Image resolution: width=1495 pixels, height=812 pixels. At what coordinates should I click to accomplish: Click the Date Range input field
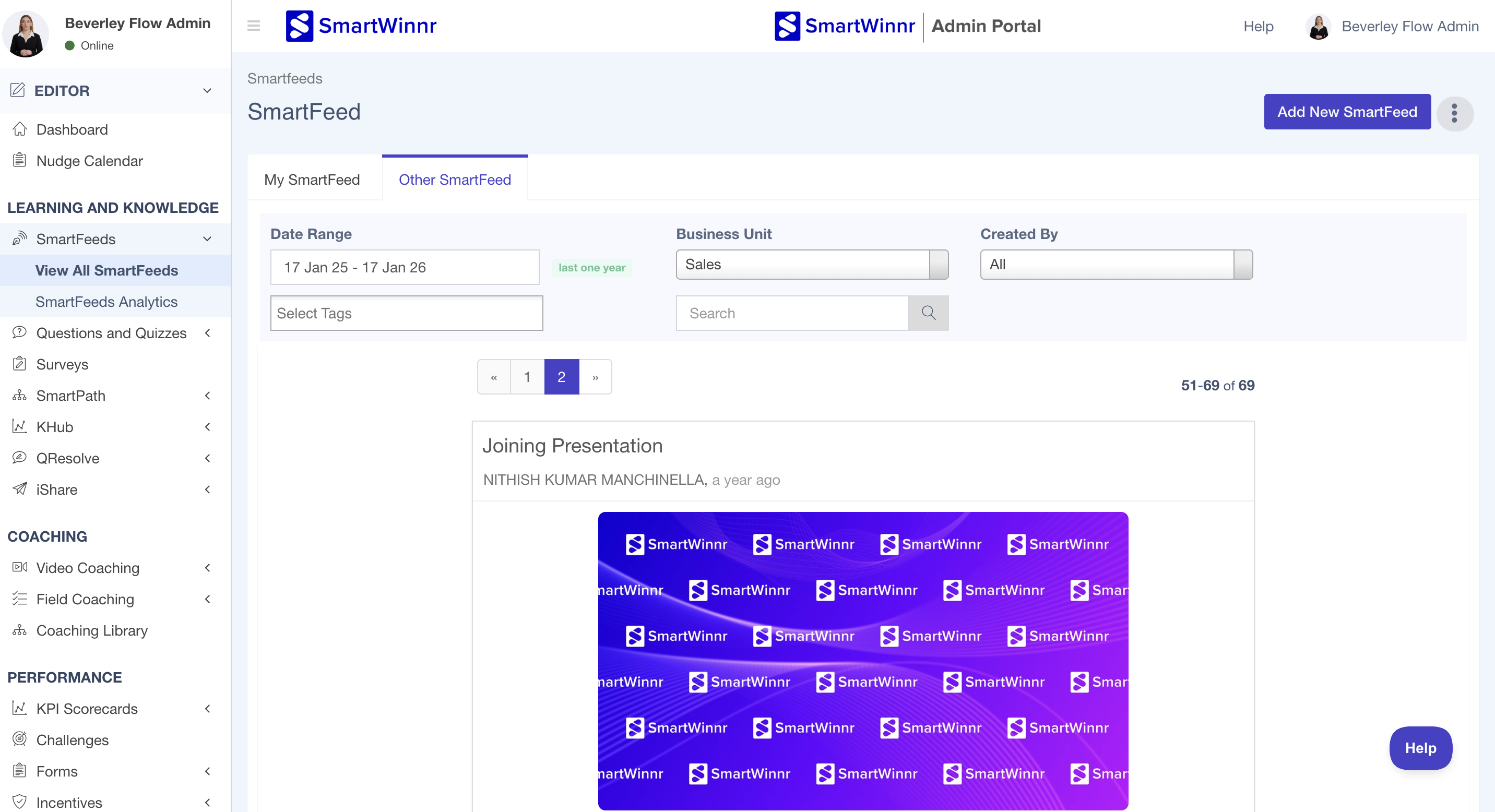coord(405,267)
